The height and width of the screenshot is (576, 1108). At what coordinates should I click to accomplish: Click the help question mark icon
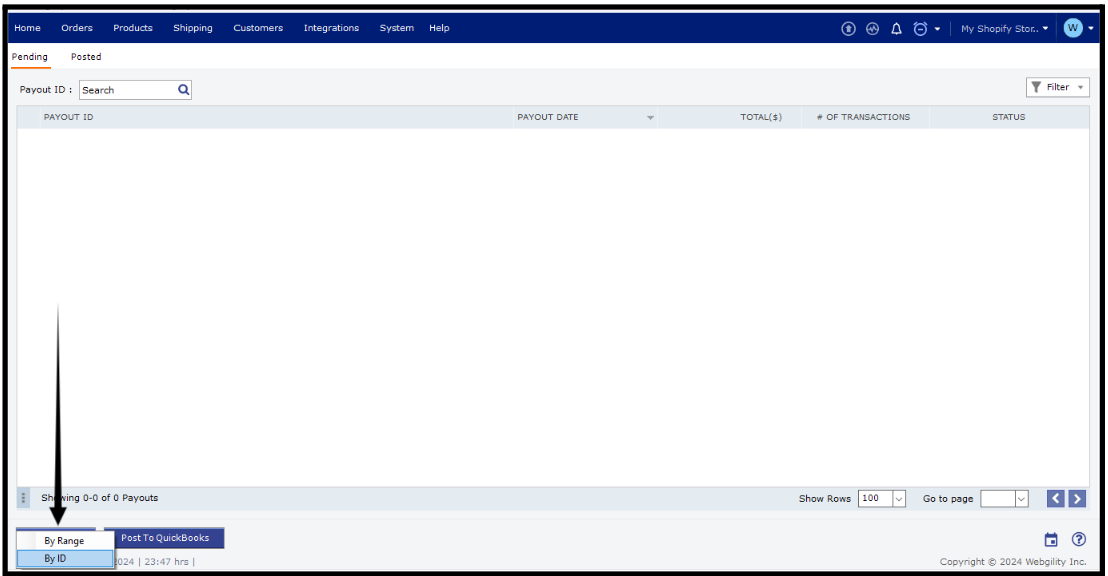click(x=1078, y=539)
